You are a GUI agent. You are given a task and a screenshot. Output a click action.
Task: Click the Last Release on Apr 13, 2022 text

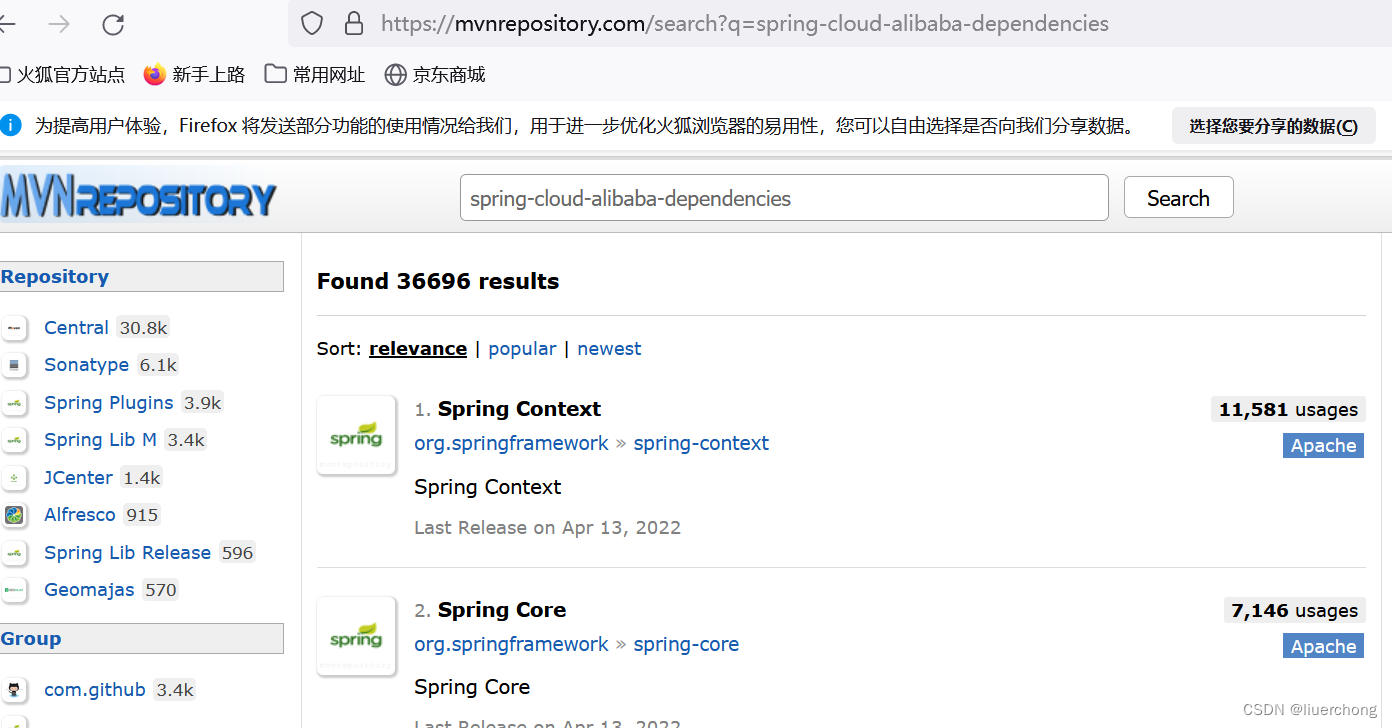pyautogui.click(x=547, y=527)
